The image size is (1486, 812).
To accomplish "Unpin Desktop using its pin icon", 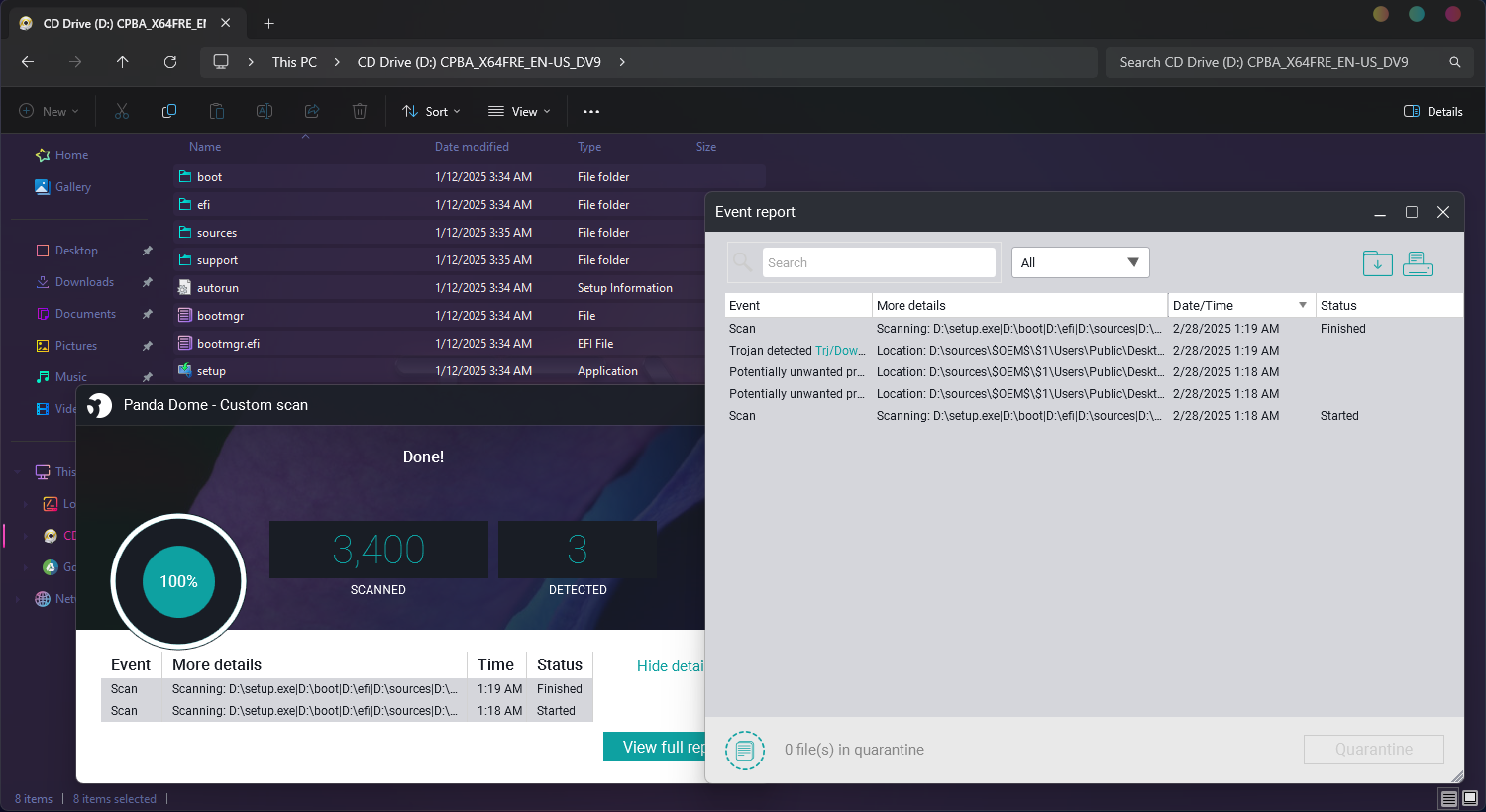I will point(148,251).
